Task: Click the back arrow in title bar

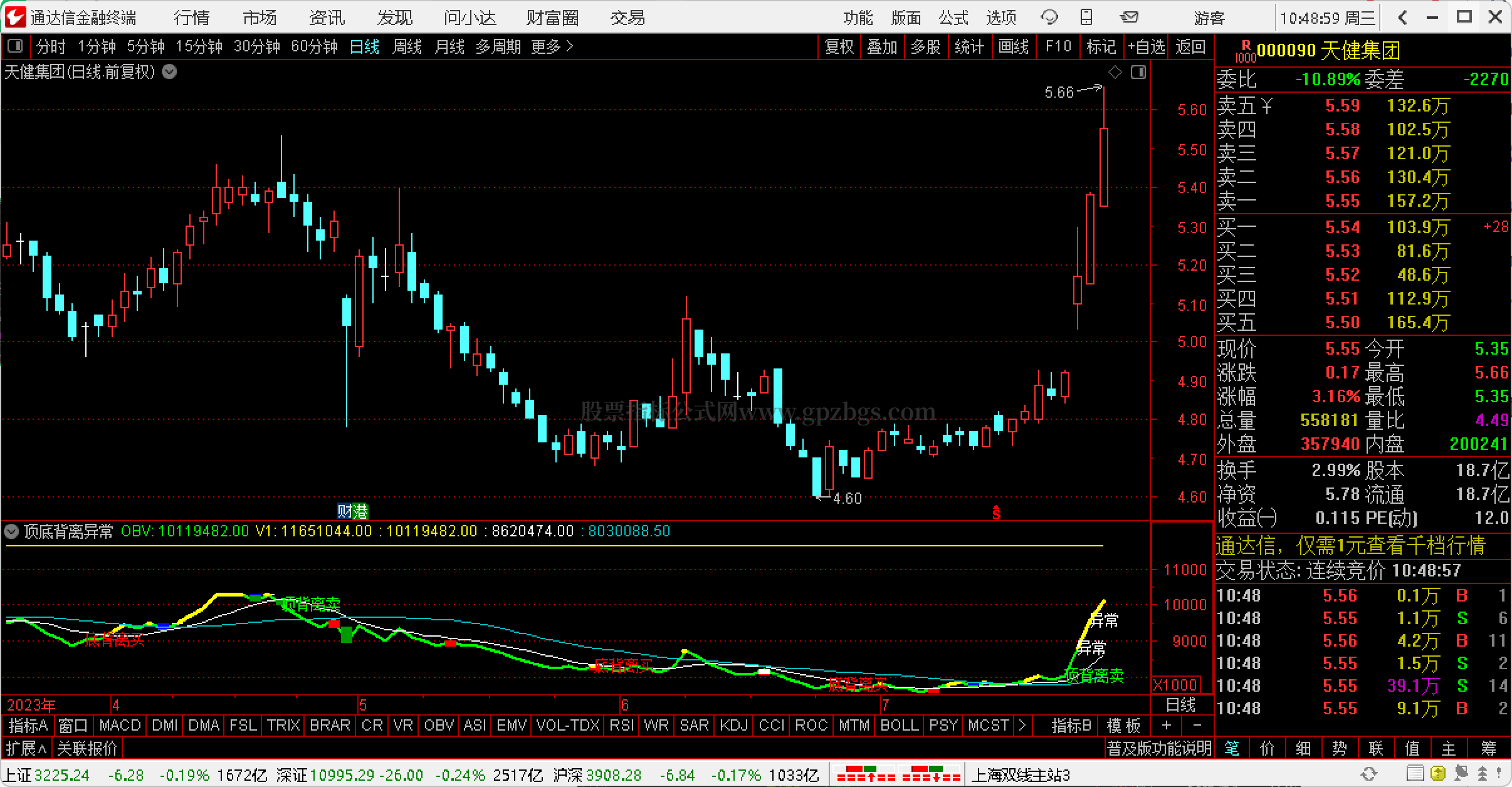Action: point(1402,18)
